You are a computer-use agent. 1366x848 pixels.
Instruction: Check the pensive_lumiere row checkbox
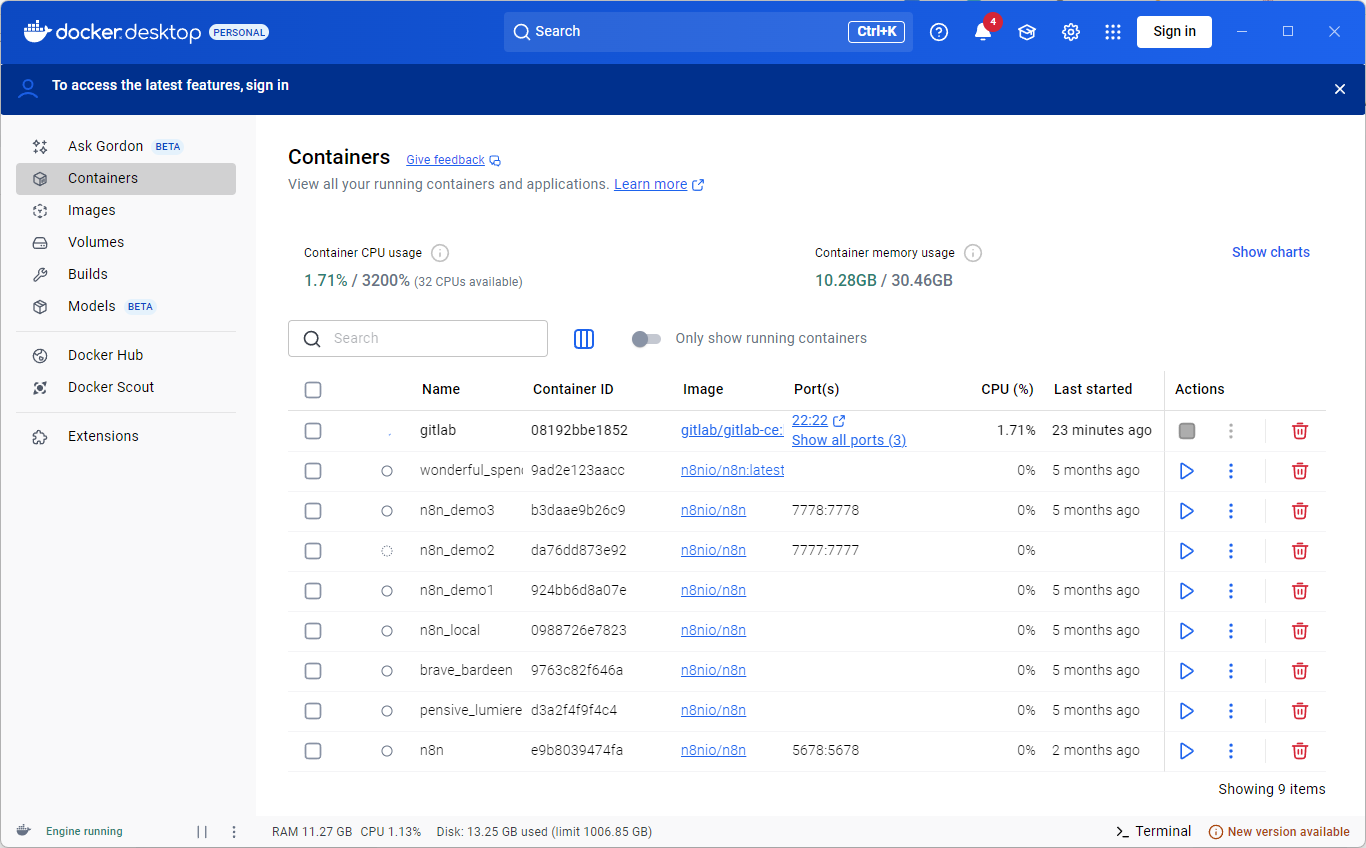pyautogui.click(x=313, y=711)
